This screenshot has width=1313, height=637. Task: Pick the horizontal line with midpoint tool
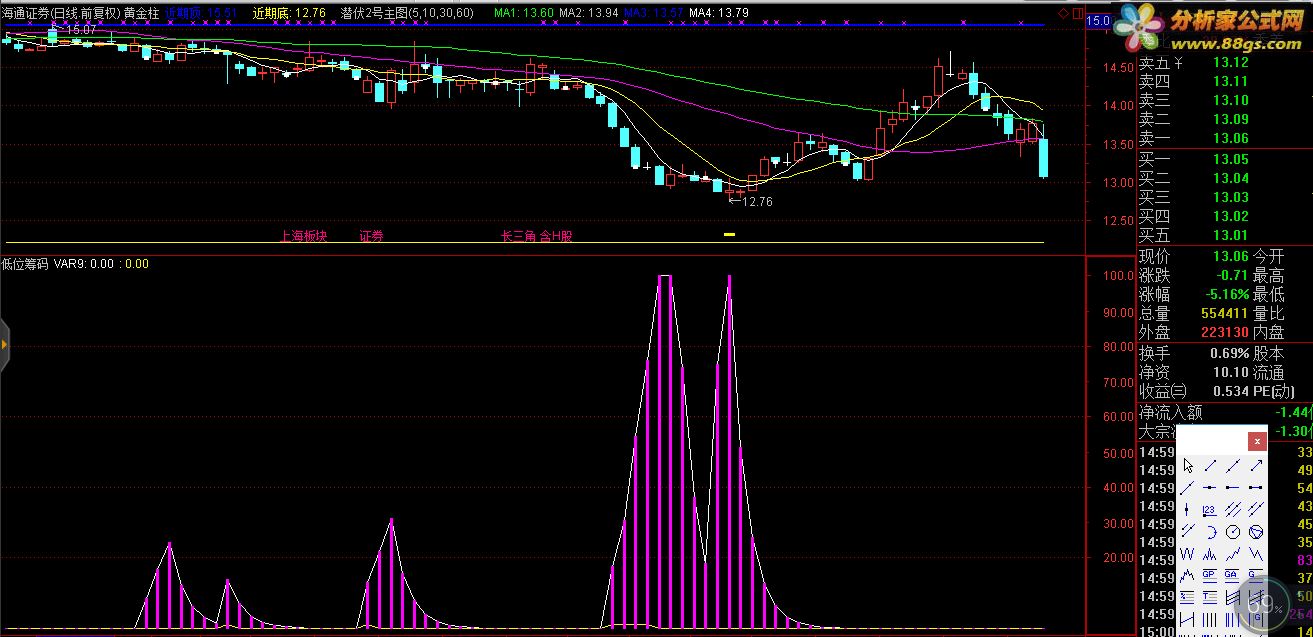(x=1210, y=487)
